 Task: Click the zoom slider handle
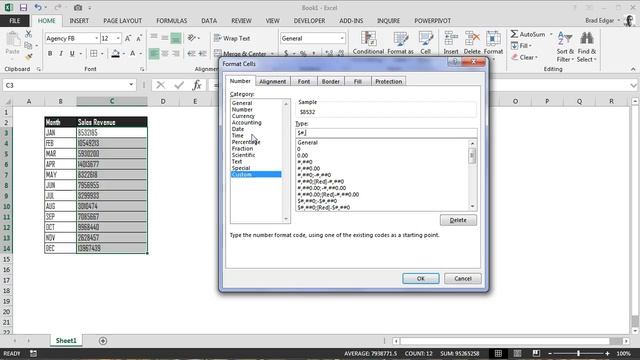click(x=578, y=353)
